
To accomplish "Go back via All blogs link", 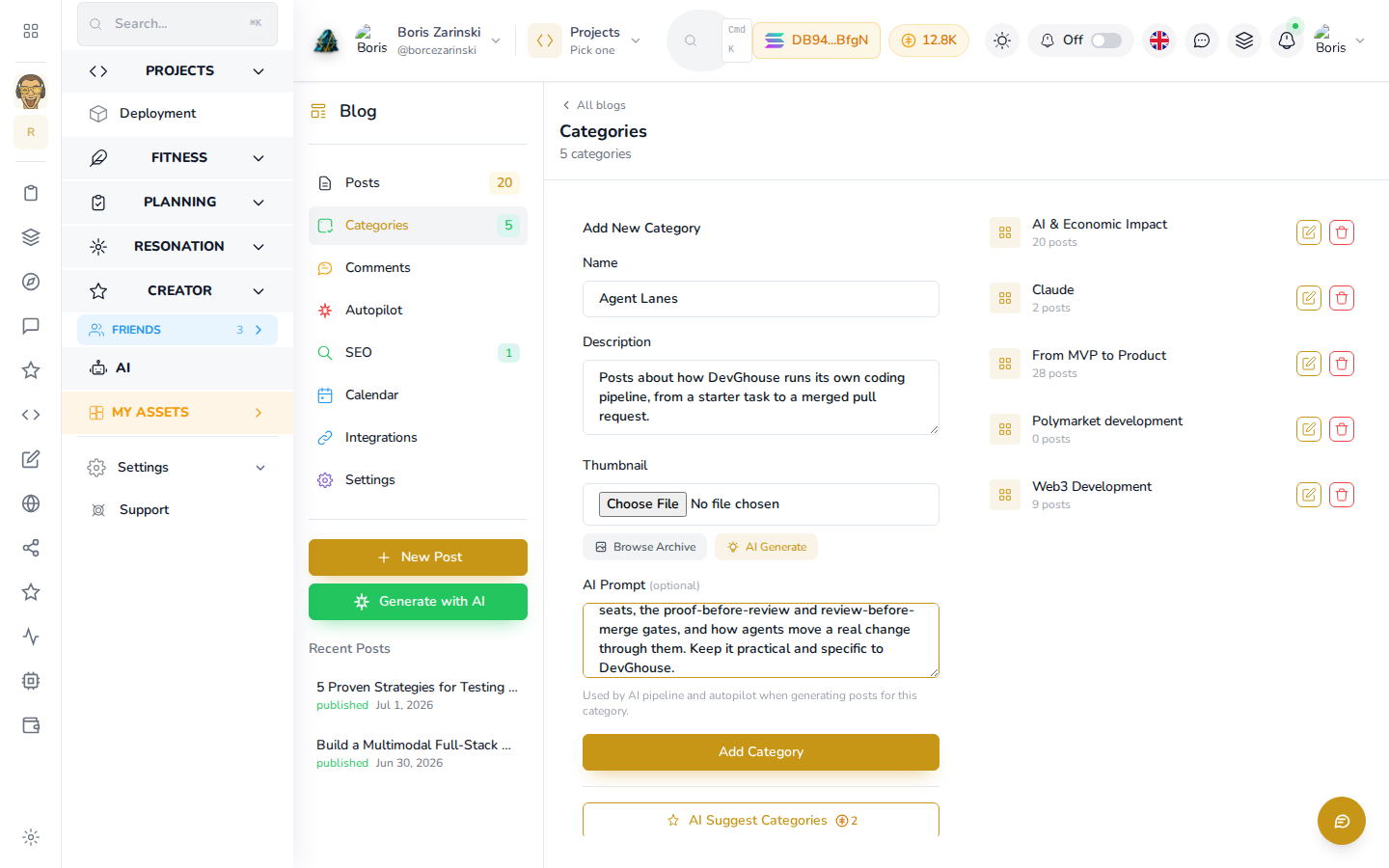I will click(x=594, y=105).
